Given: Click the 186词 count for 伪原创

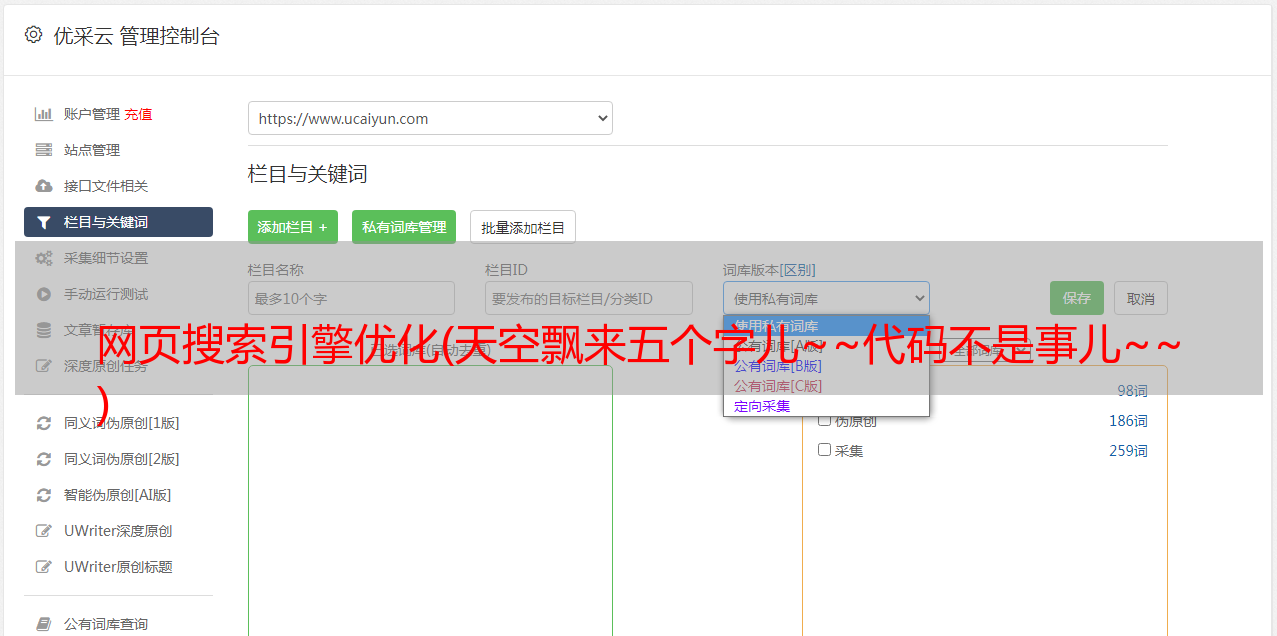Looking at the screenshot, I should 1128,421.
